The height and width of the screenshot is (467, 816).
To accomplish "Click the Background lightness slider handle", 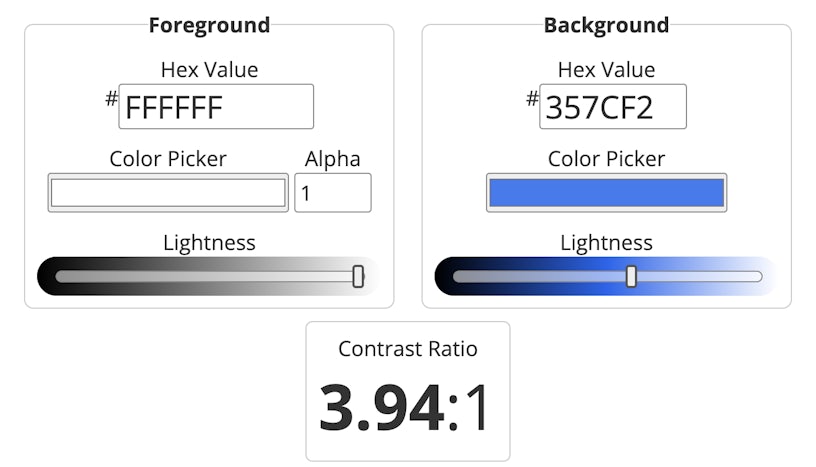I will 632,277.
